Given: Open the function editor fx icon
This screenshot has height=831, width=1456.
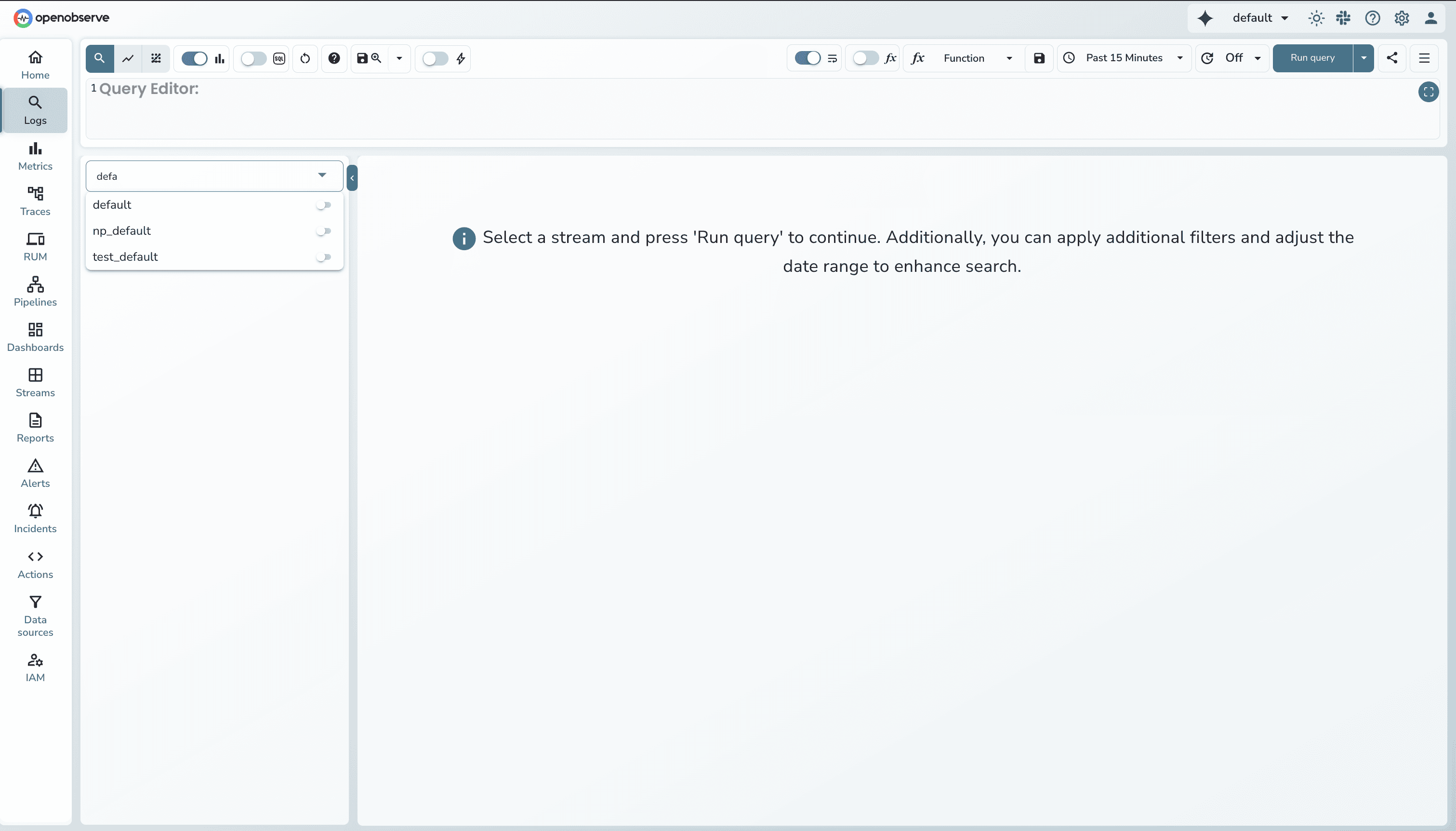Looking at the screenshot, I should pyautogui.click(x=917, y=58).
